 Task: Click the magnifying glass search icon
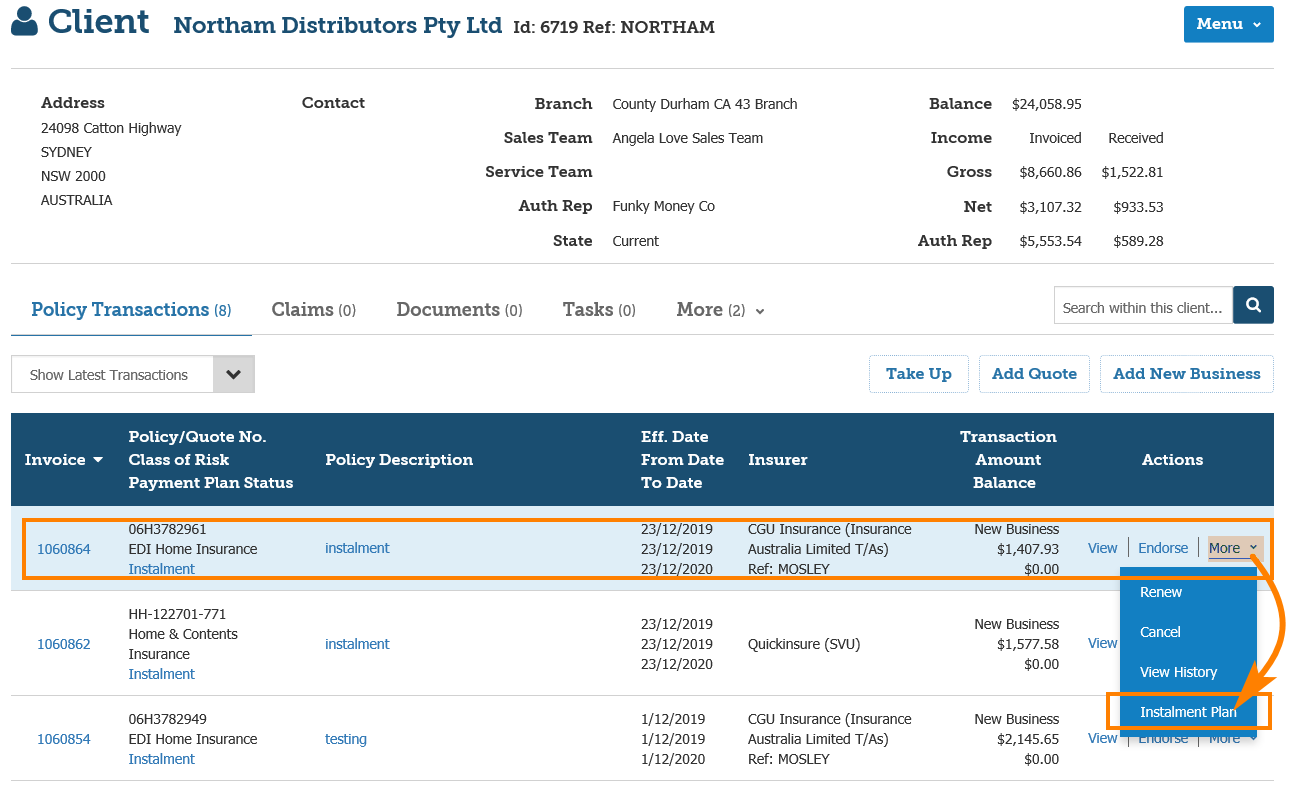[x=1253, y=305]
